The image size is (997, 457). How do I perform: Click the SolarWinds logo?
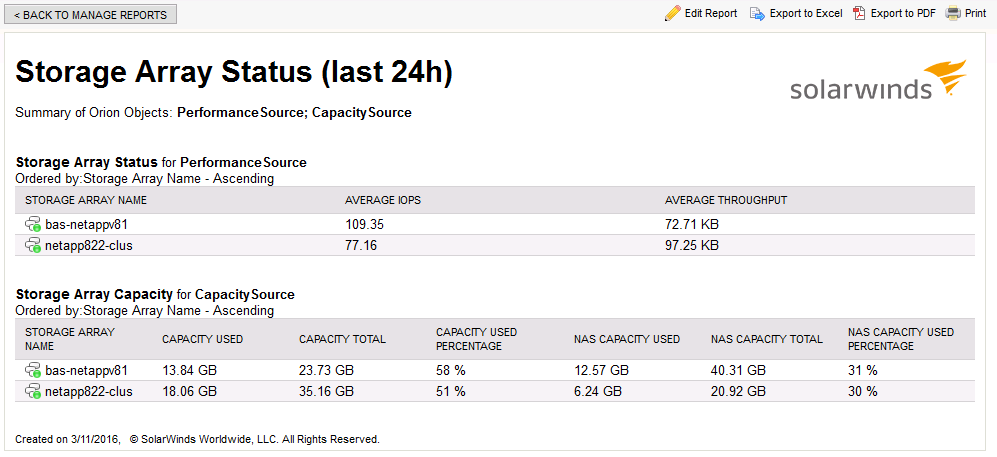878,80
